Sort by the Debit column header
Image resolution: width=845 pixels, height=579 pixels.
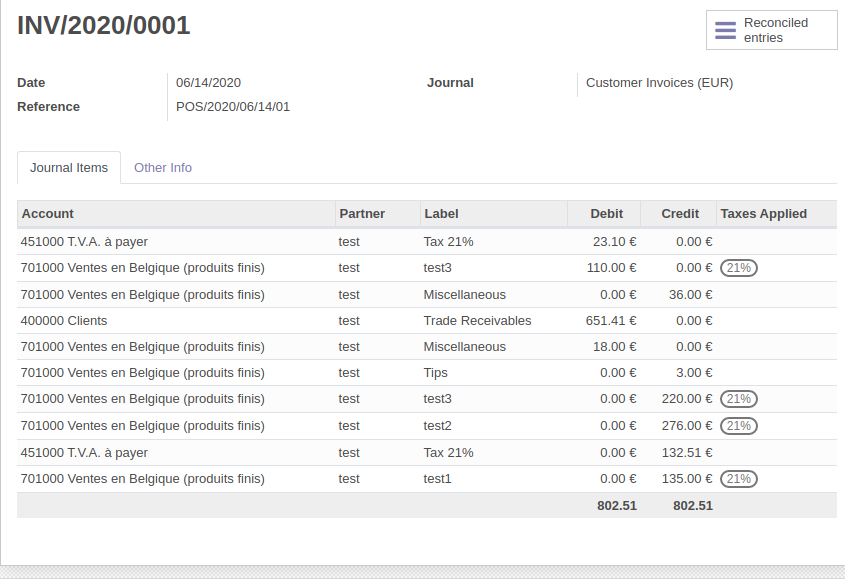point(606,213)
